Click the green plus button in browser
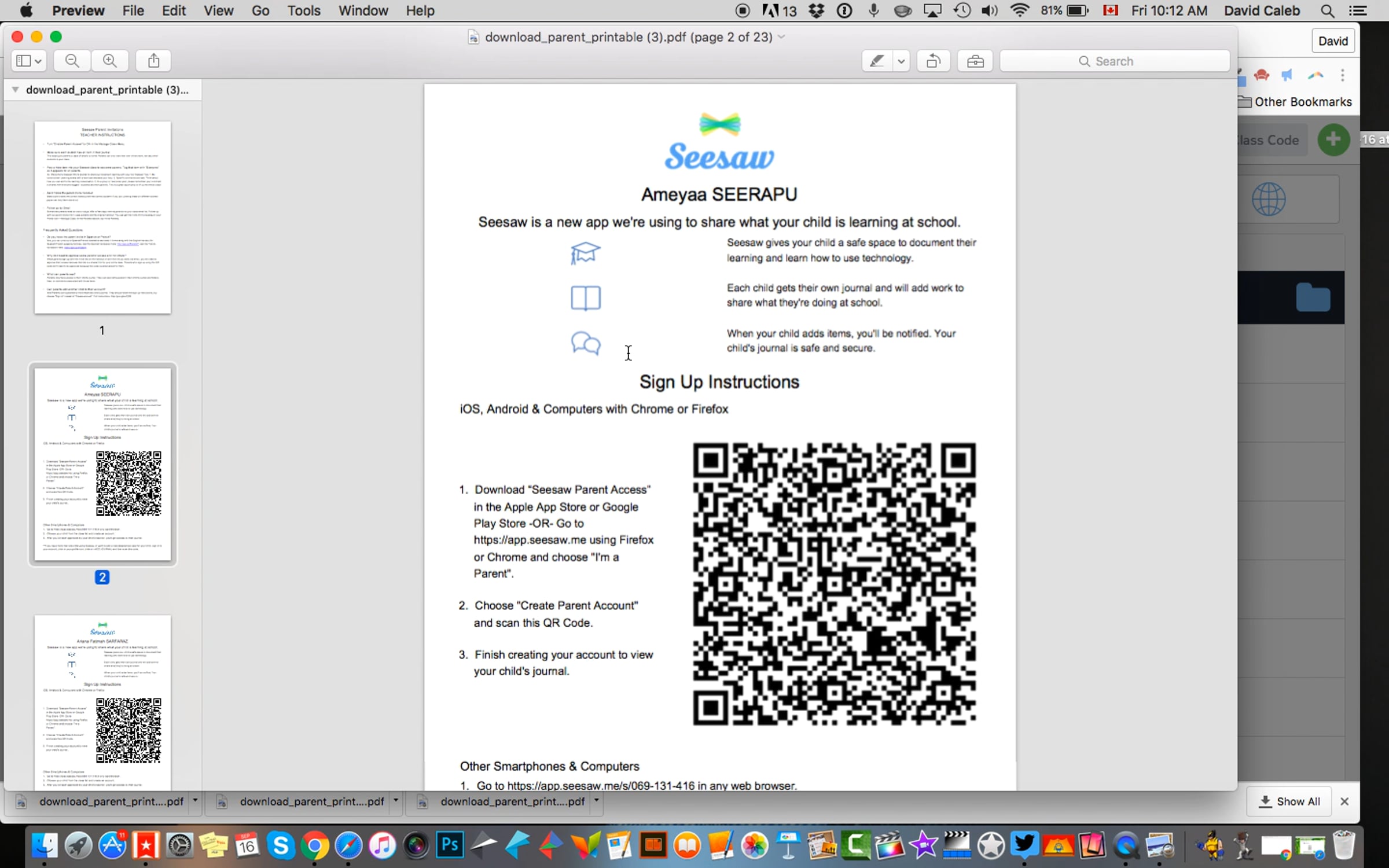Viewport: 1389px width, 868px height. tap(1333, 139)
